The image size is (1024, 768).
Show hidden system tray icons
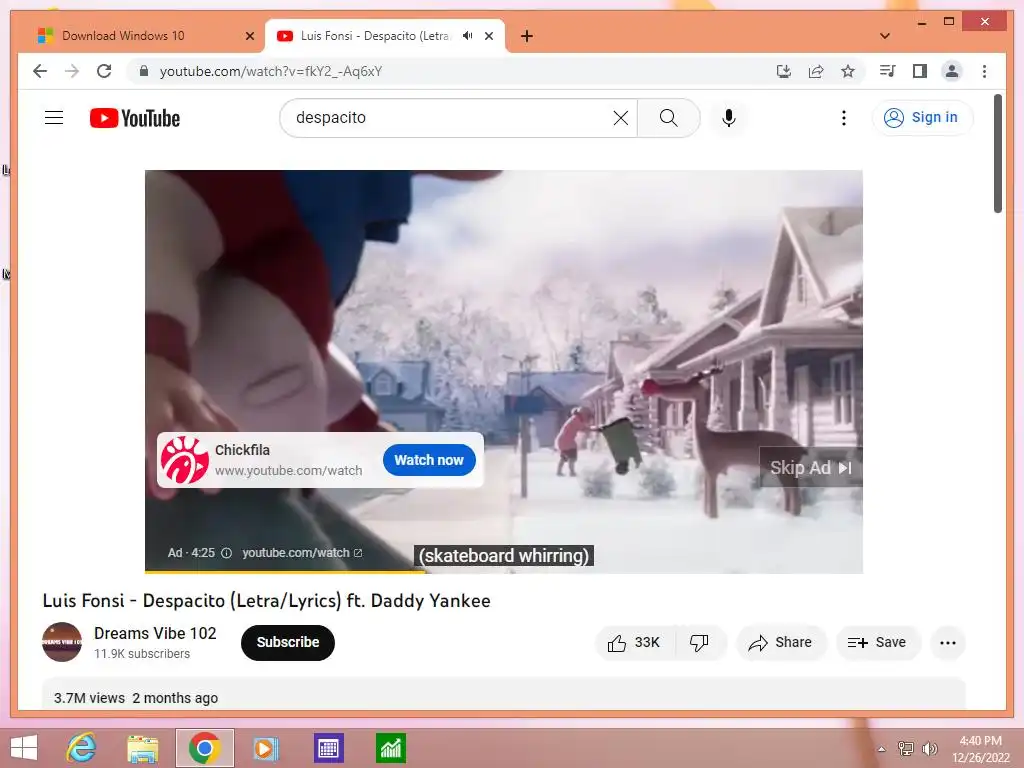[882, 749]
